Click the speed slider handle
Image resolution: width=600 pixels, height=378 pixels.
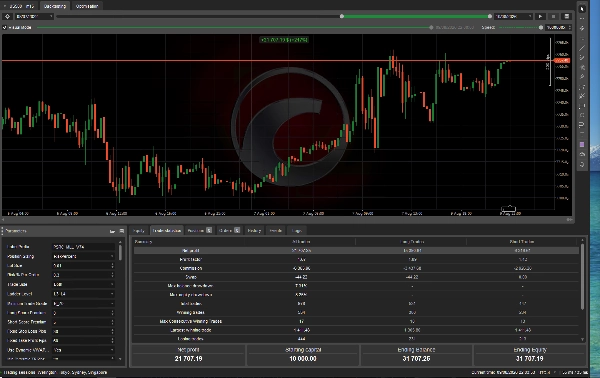pos(541,28)
